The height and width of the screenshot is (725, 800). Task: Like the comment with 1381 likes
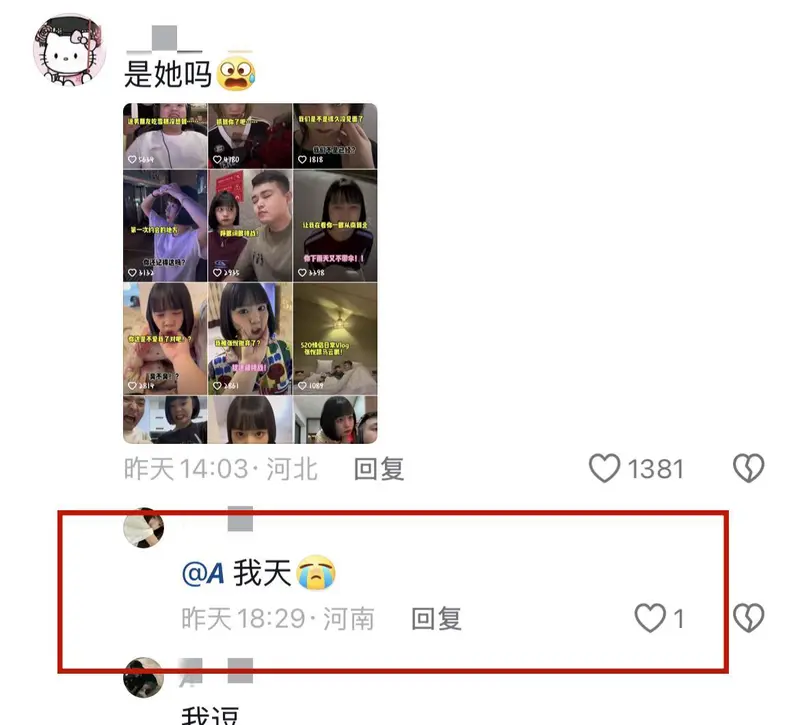coord(636,468)
